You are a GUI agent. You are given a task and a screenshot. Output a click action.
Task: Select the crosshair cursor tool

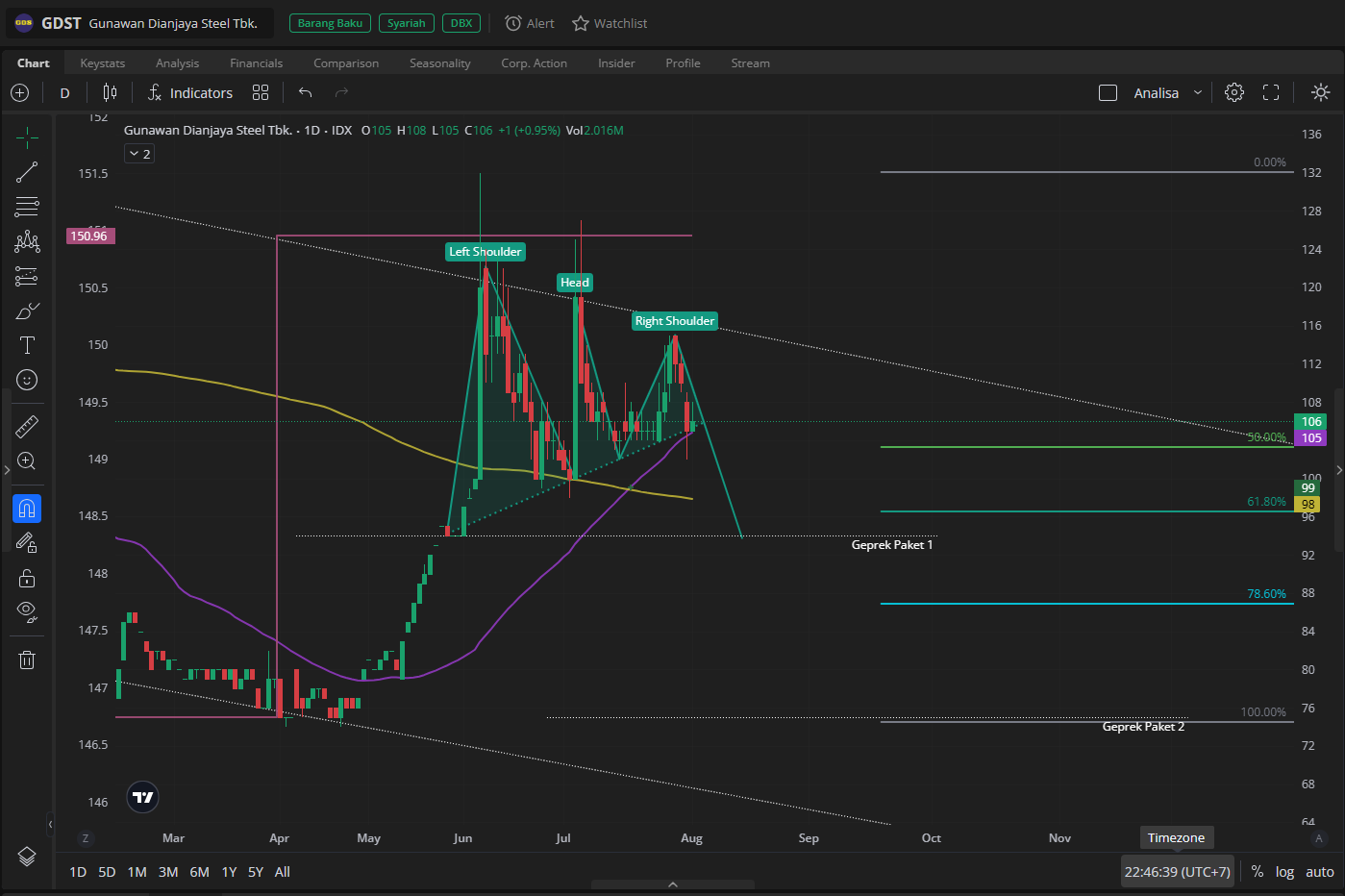click(x=27, y=138)
